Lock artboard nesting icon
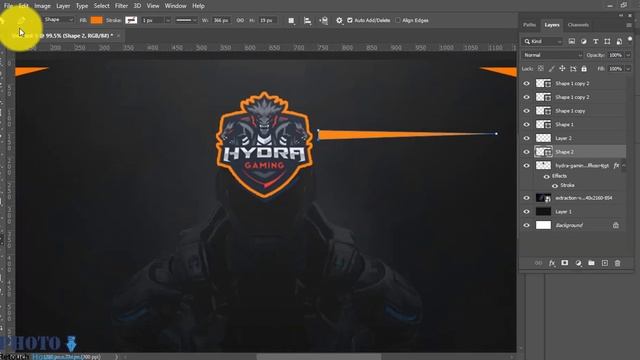The image size is (640, 360). (x=573, y=69)
